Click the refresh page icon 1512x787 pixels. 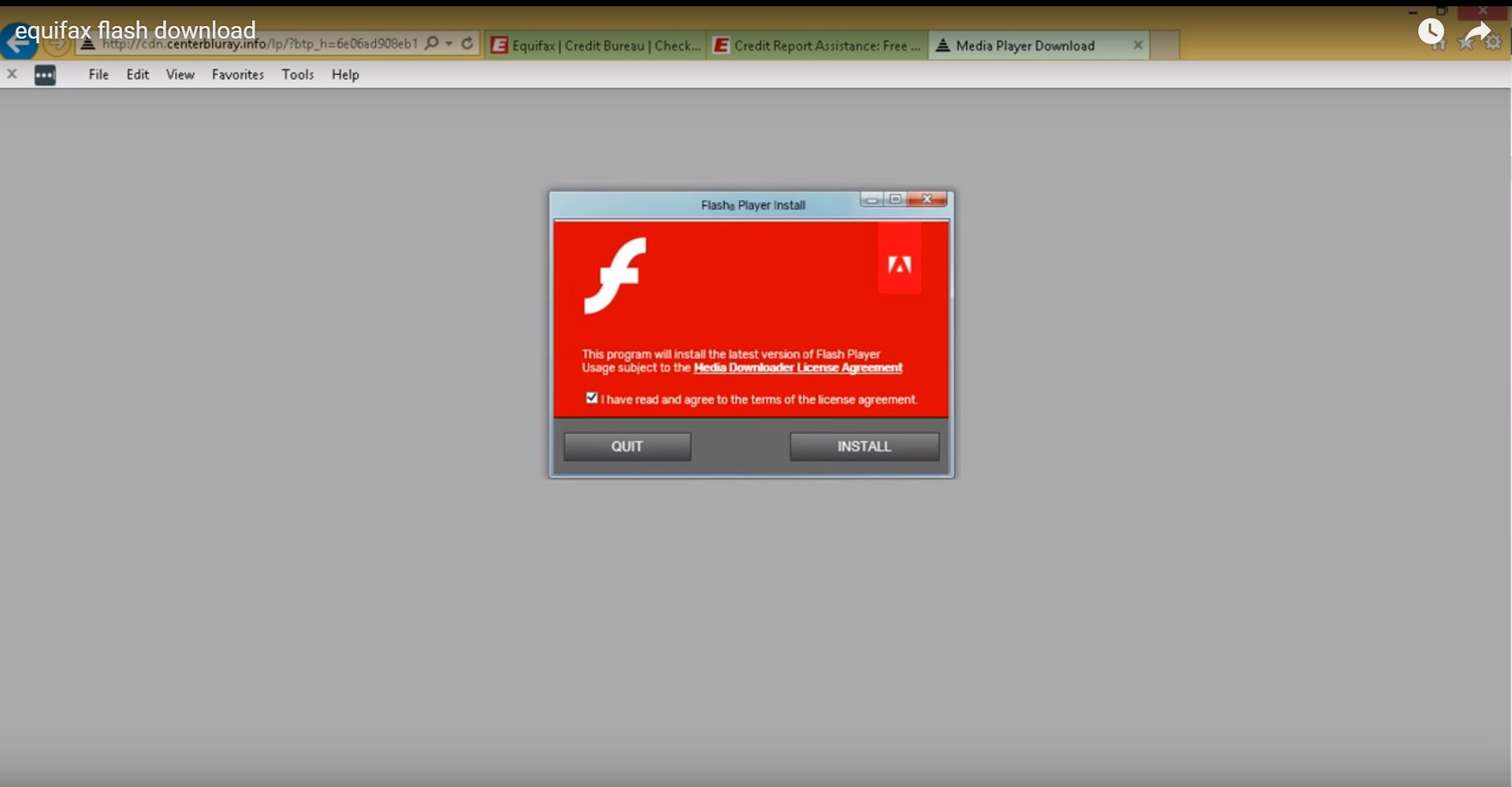(467, 43)
